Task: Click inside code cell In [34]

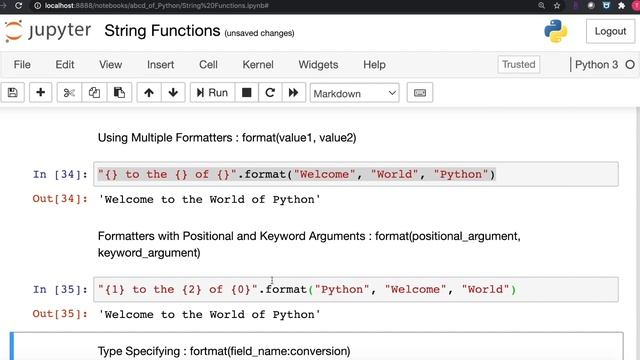Action: [356, 174]
